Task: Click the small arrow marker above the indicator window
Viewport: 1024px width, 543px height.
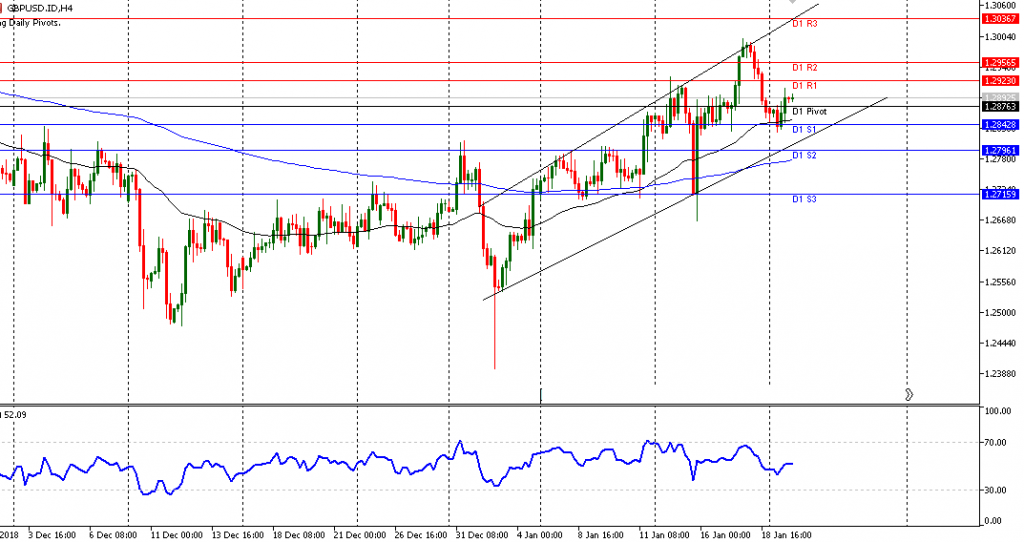Action: [x=908, y=394]
